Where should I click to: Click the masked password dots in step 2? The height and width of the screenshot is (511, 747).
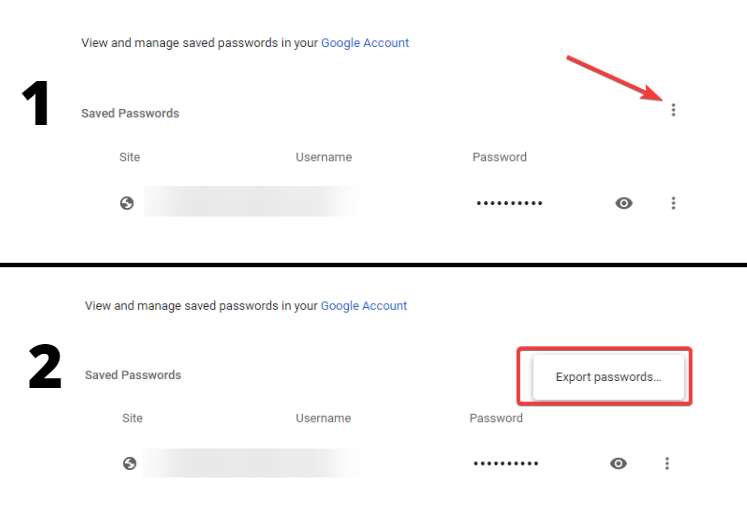pos(506,463)
